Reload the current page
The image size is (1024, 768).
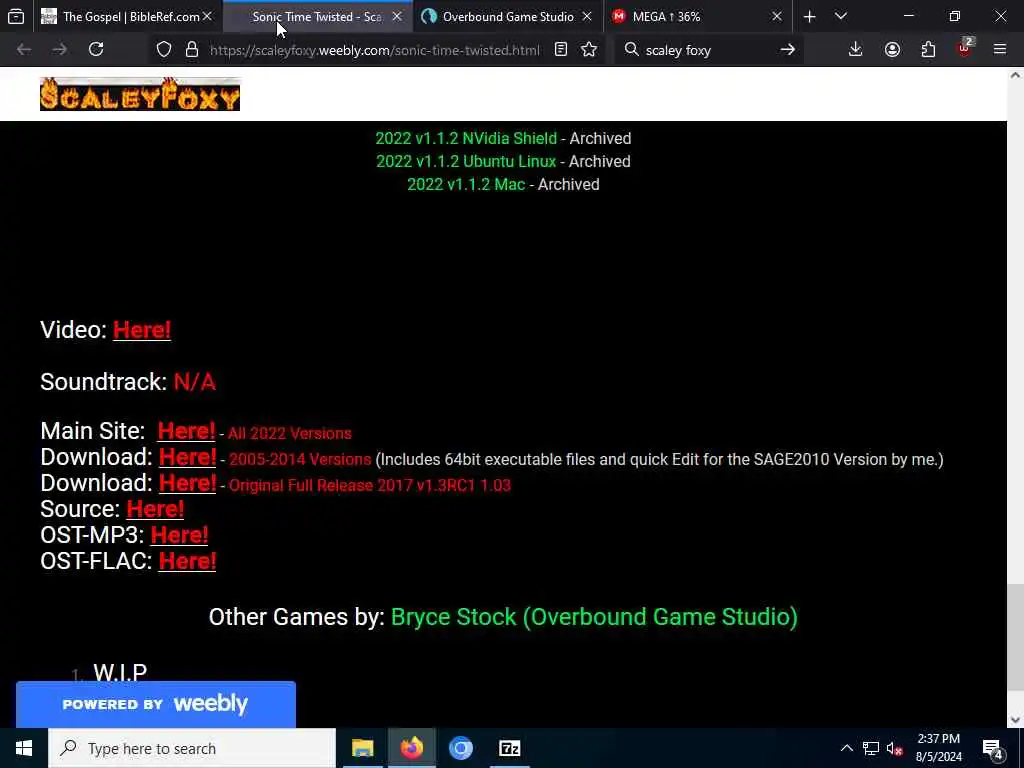(x=96, y=50)
